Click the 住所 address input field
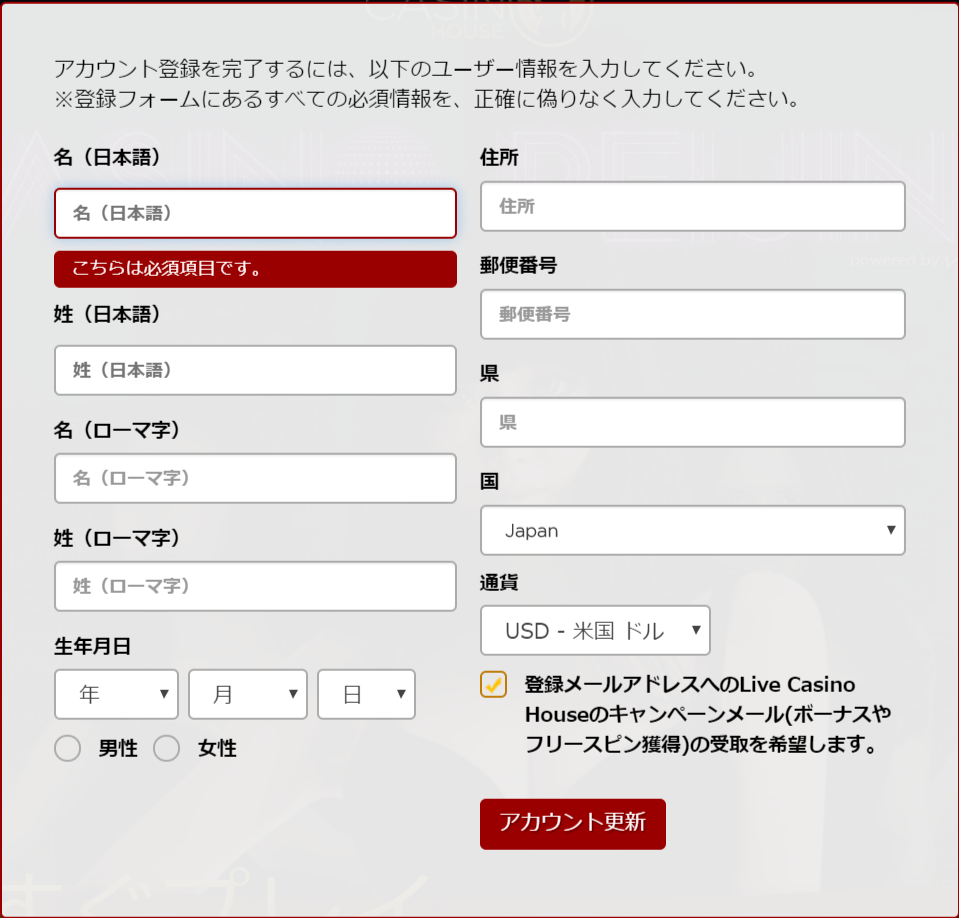This screenshot has height=918, width=959. click(x=693, y=206)
